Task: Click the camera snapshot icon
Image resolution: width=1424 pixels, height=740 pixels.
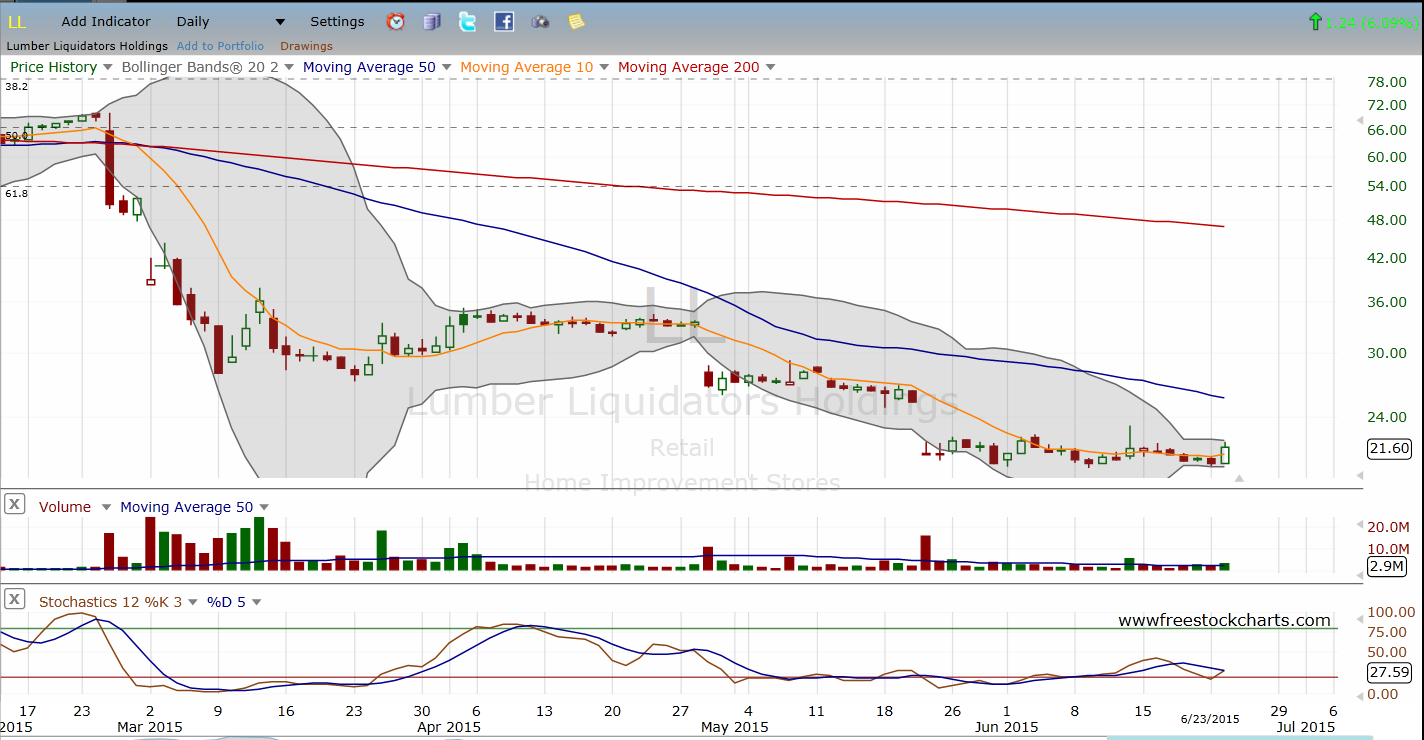Action: click(540, 21)
